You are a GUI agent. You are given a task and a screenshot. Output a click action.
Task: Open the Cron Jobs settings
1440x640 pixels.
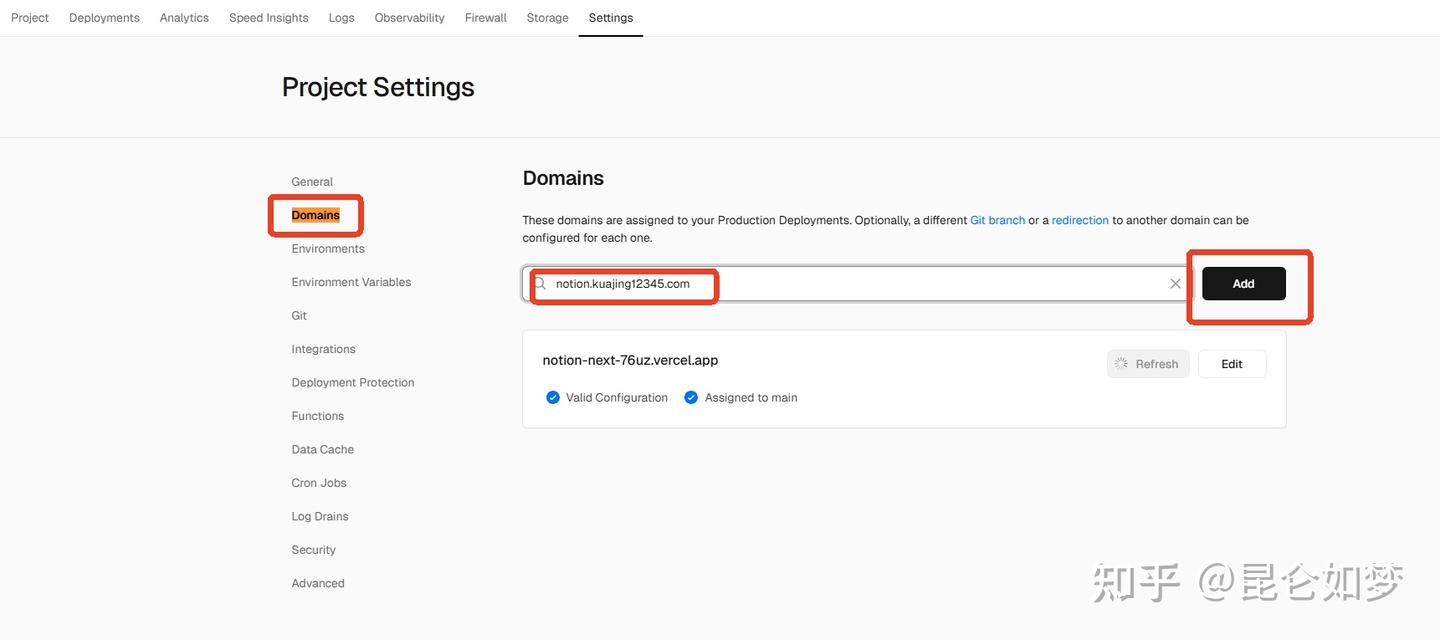(x=318, y=483)
